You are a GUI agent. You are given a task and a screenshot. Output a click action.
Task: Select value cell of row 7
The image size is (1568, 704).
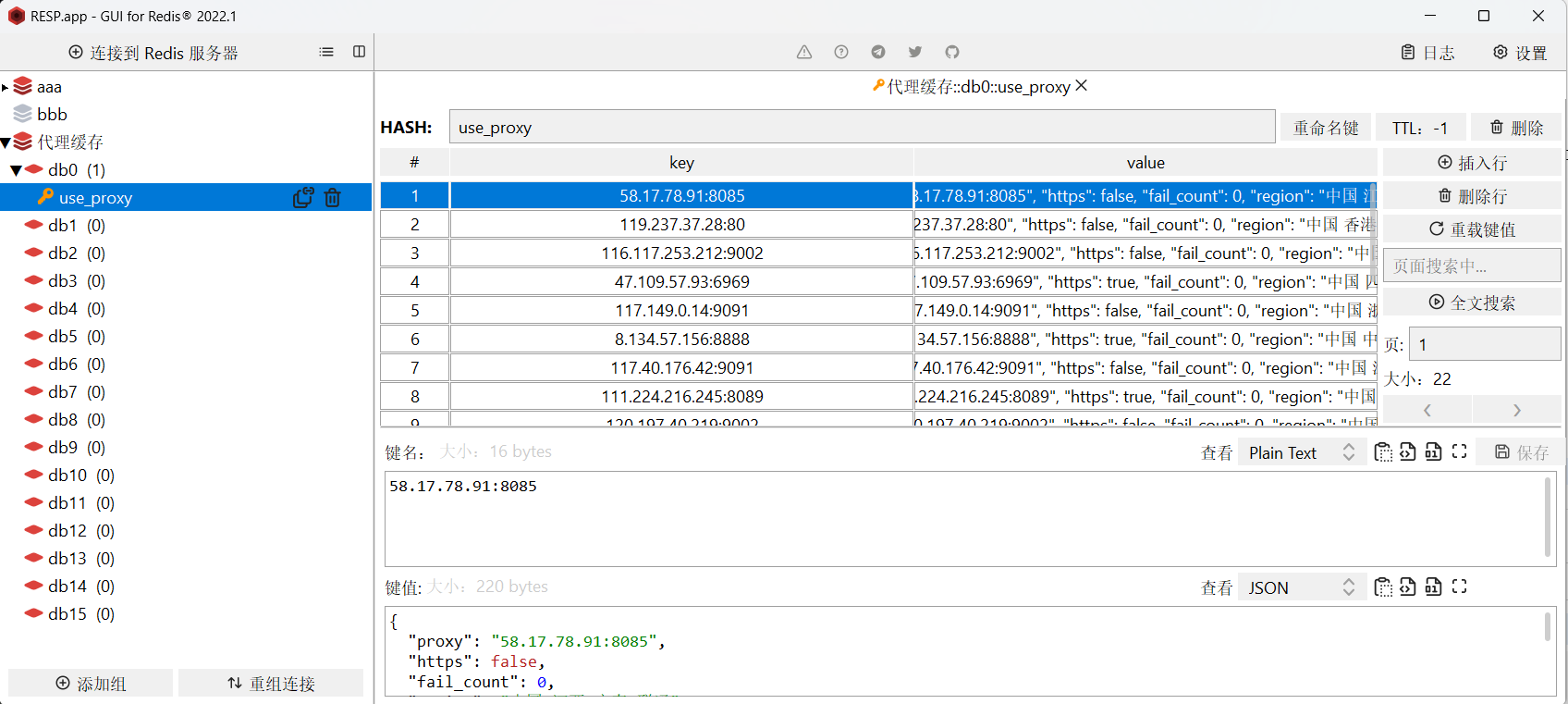click(x=1145, y=368)
